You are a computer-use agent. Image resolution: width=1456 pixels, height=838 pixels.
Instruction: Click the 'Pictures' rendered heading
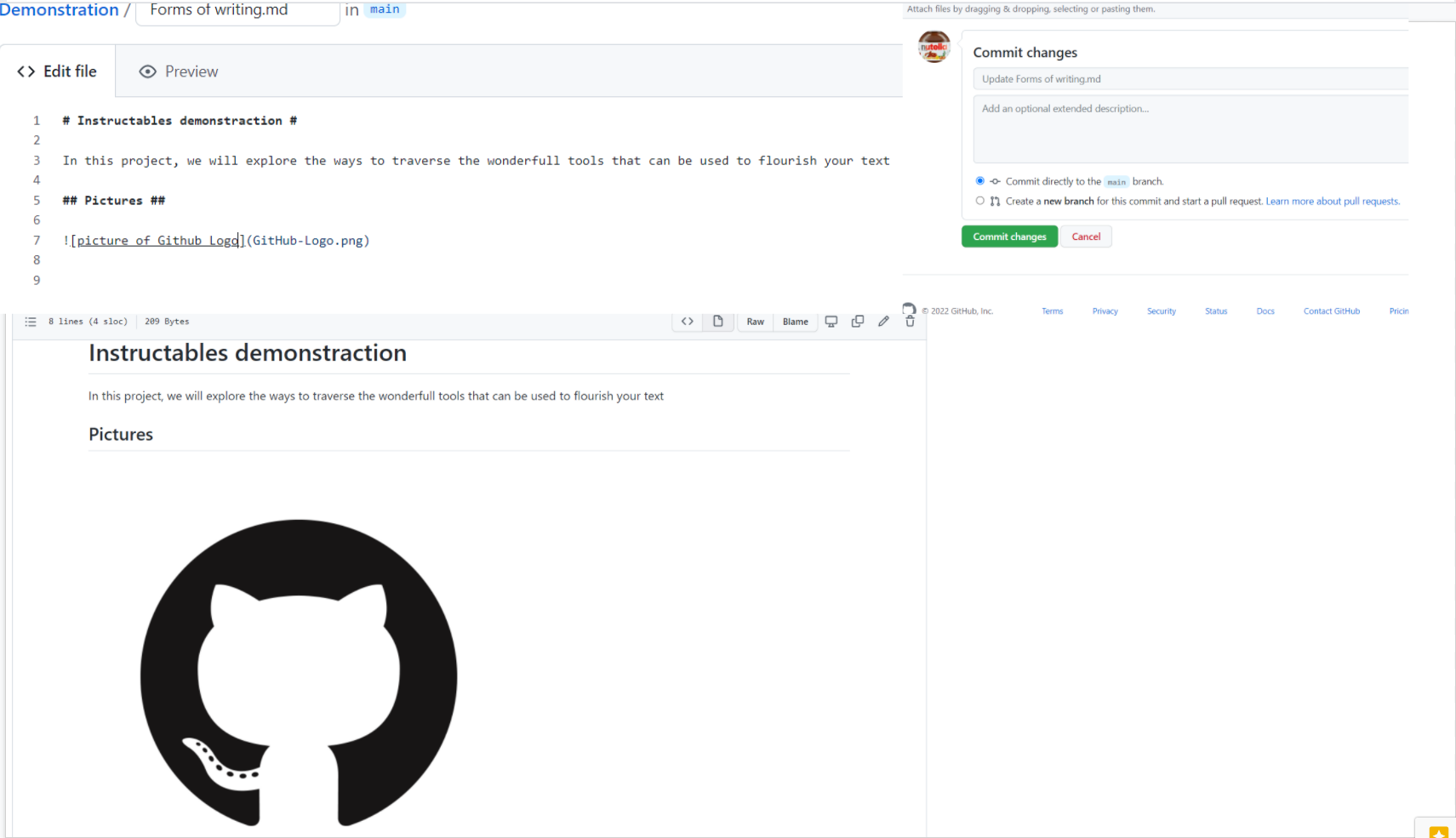pyautogui.click(x=121, y=435)
